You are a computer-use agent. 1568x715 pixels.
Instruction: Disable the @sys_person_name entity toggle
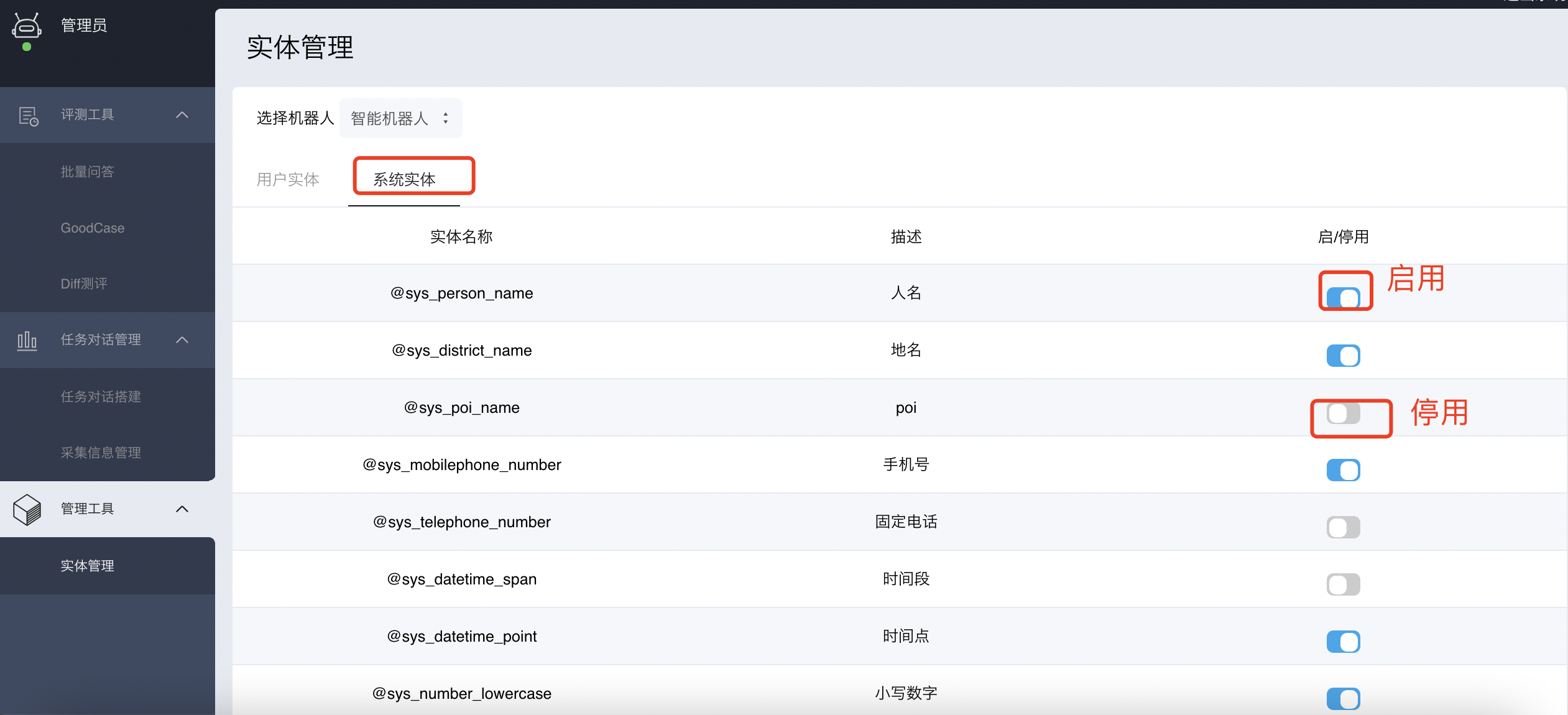[x=1343, y=298]
